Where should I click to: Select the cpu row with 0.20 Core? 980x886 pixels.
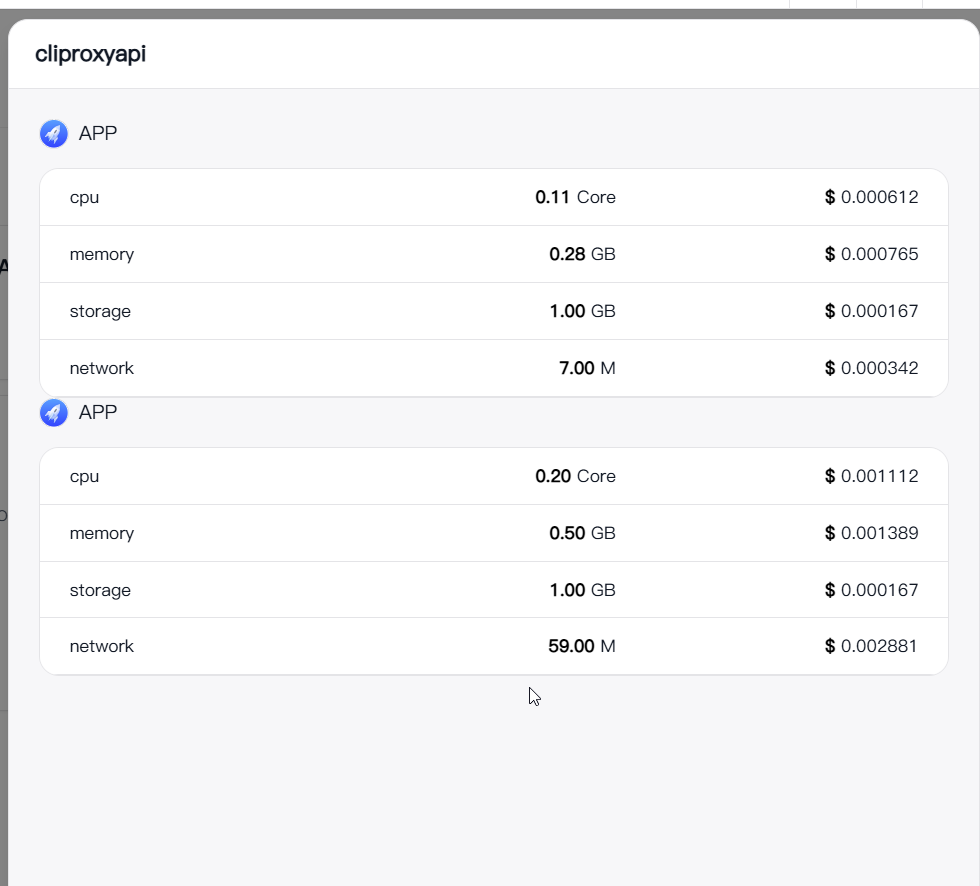tap(493, 476)
